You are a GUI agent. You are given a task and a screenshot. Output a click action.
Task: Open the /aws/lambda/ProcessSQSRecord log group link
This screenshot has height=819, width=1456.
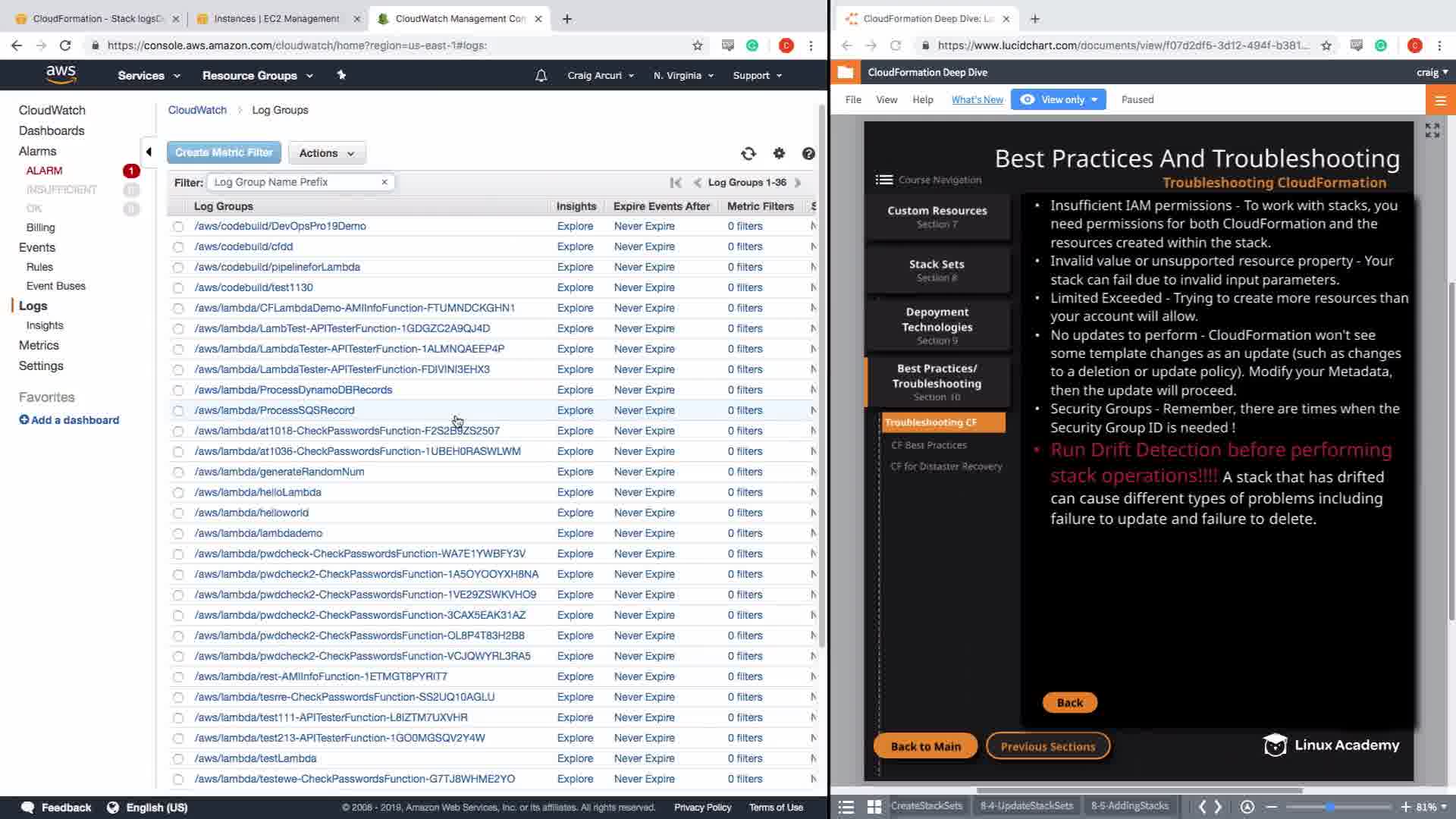(275, 410)
